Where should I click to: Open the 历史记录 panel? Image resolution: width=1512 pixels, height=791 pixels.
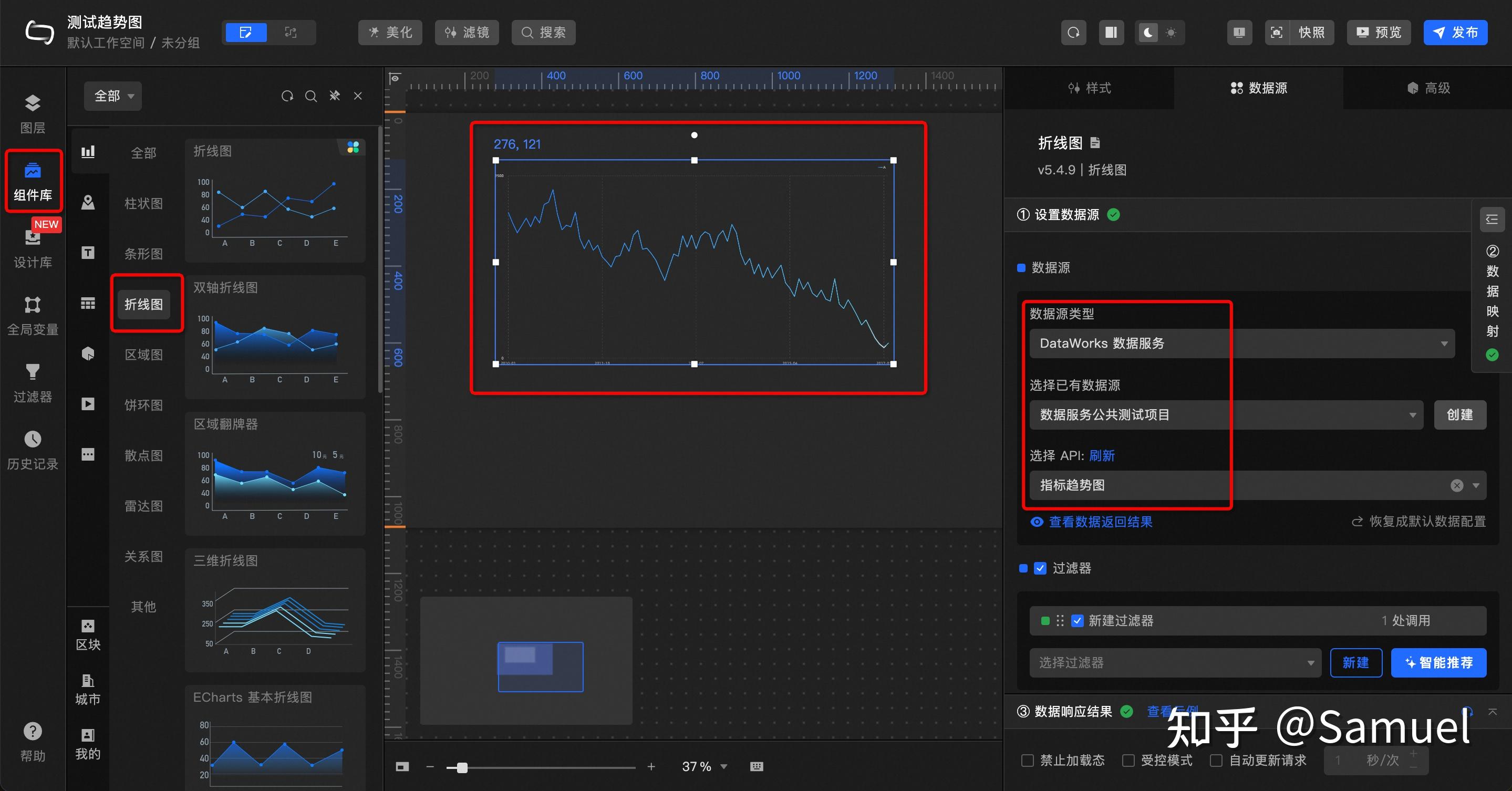click(33, 449)
